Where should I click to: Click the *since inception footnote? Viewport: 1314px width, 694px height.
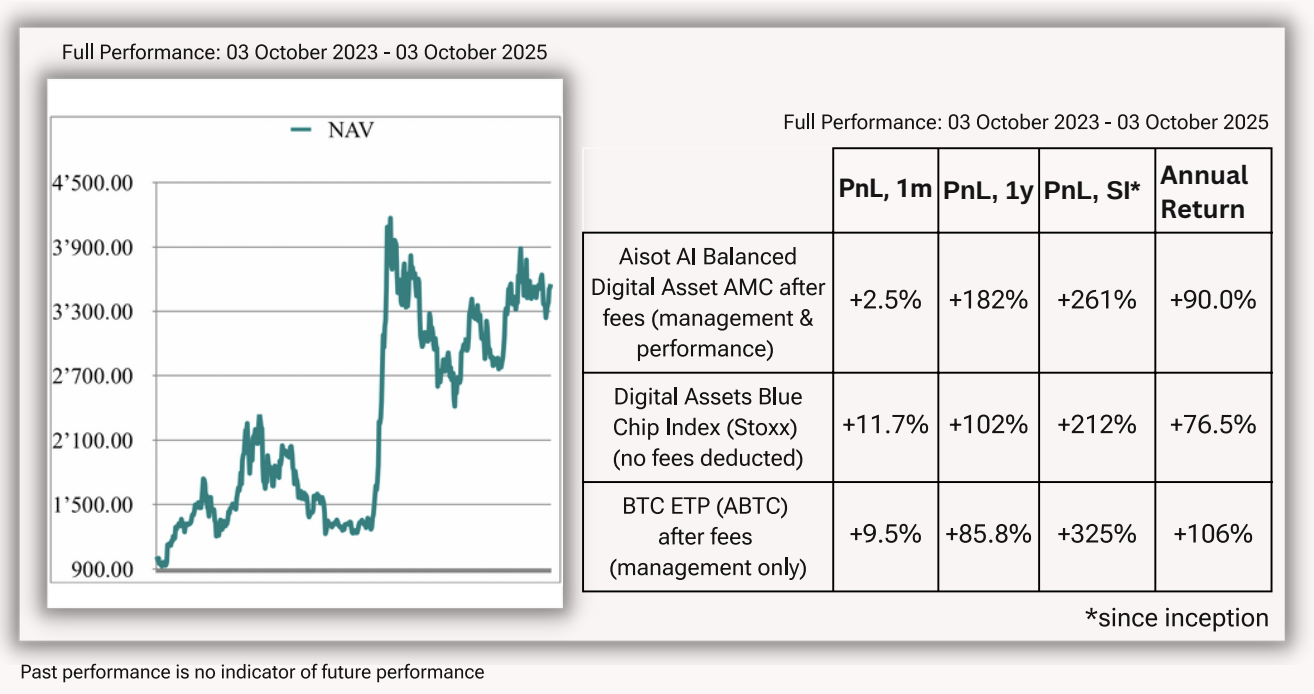[1176, 618]
